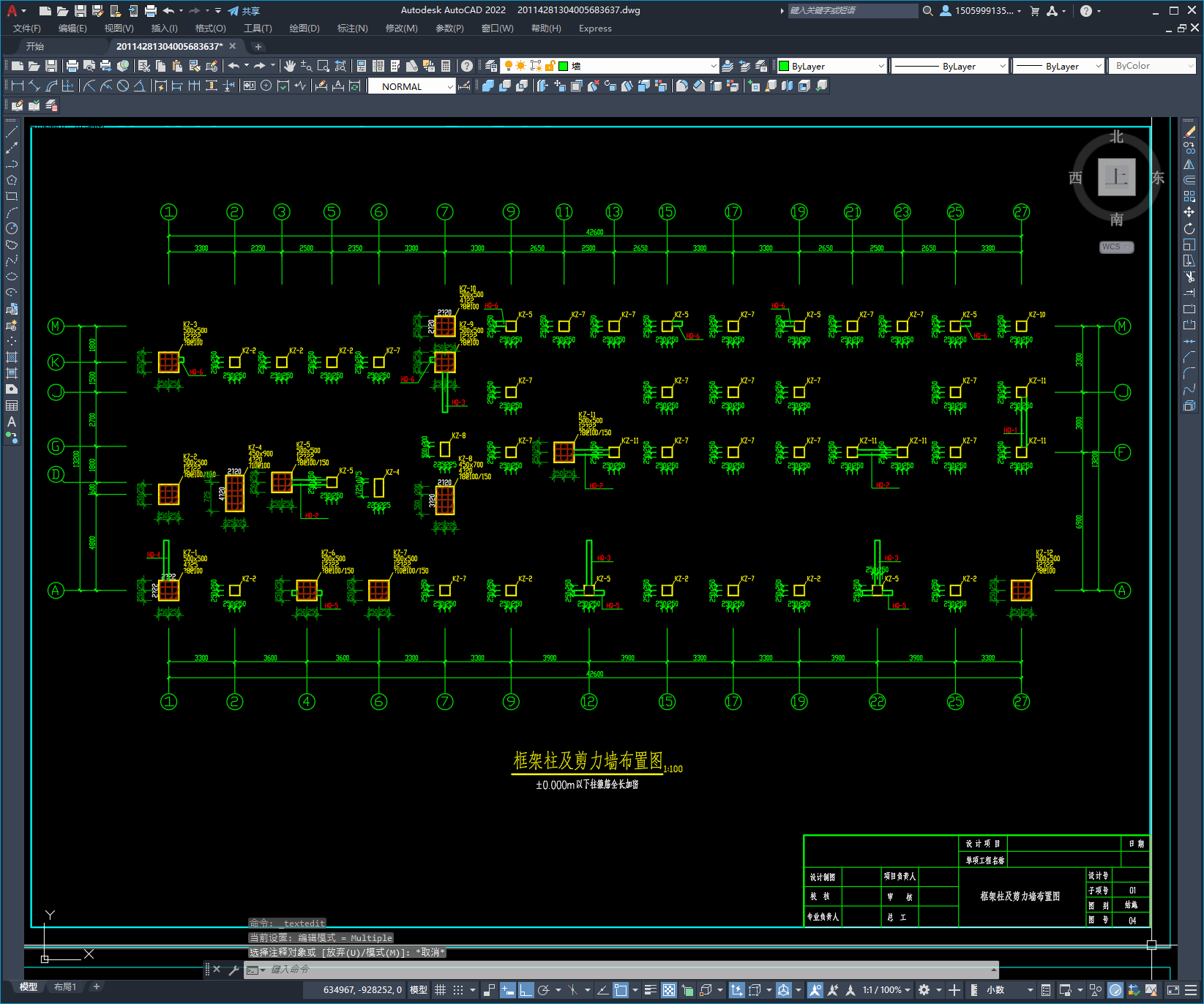Click the Help question mark toolbar icon
The image size is (1204, 1004).
467,66
